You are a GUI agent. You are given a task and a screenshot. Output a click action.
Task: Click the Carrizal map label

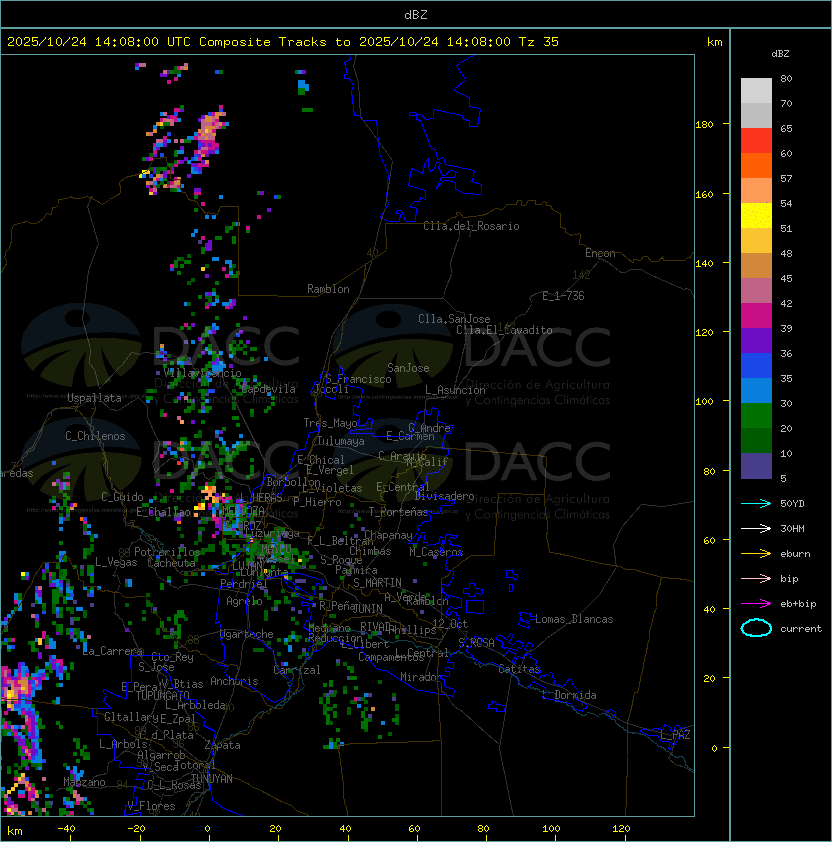point(296,670)
